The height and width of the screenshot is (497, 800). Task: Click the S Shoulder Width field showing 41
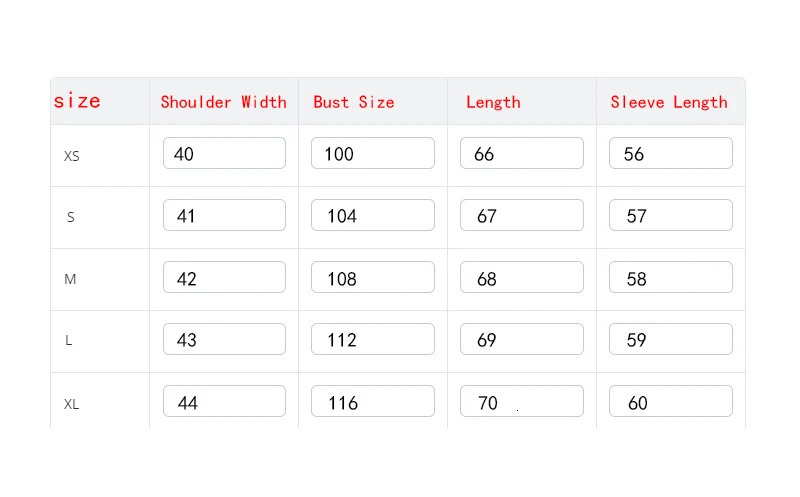(x=224, y=215)
